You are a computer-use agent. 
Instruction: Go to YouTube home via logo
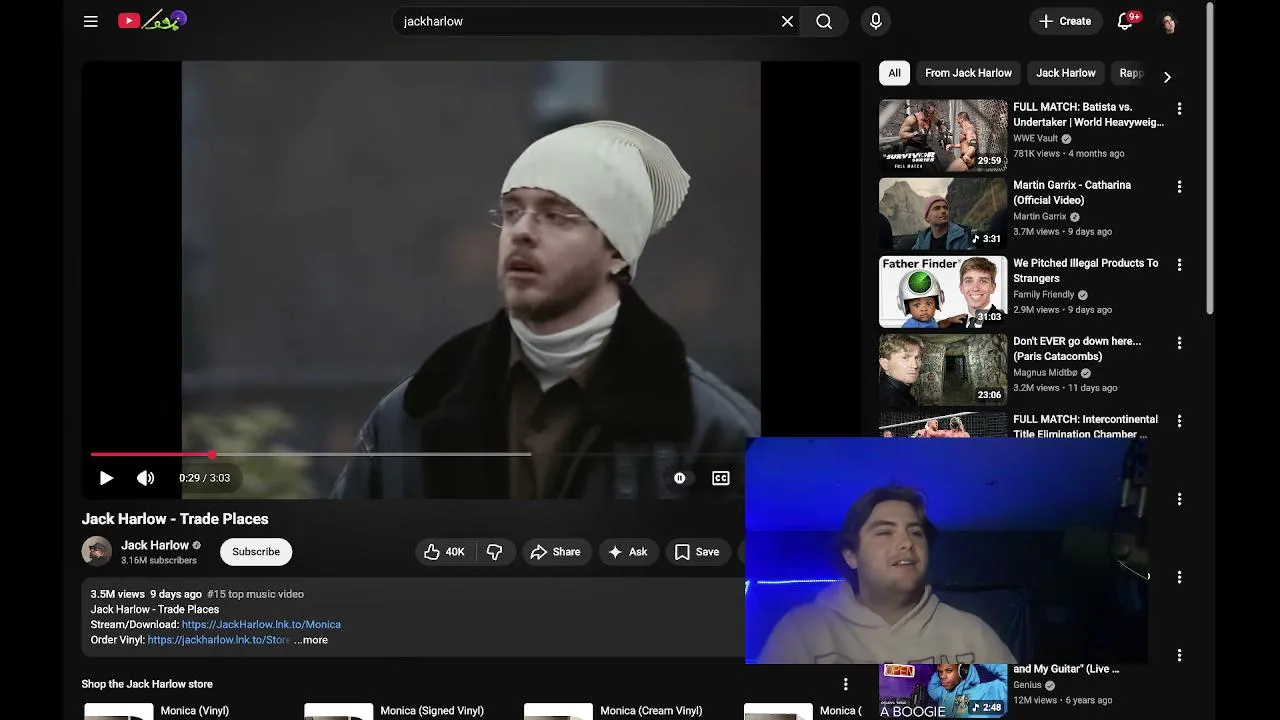tap(152, 20)
